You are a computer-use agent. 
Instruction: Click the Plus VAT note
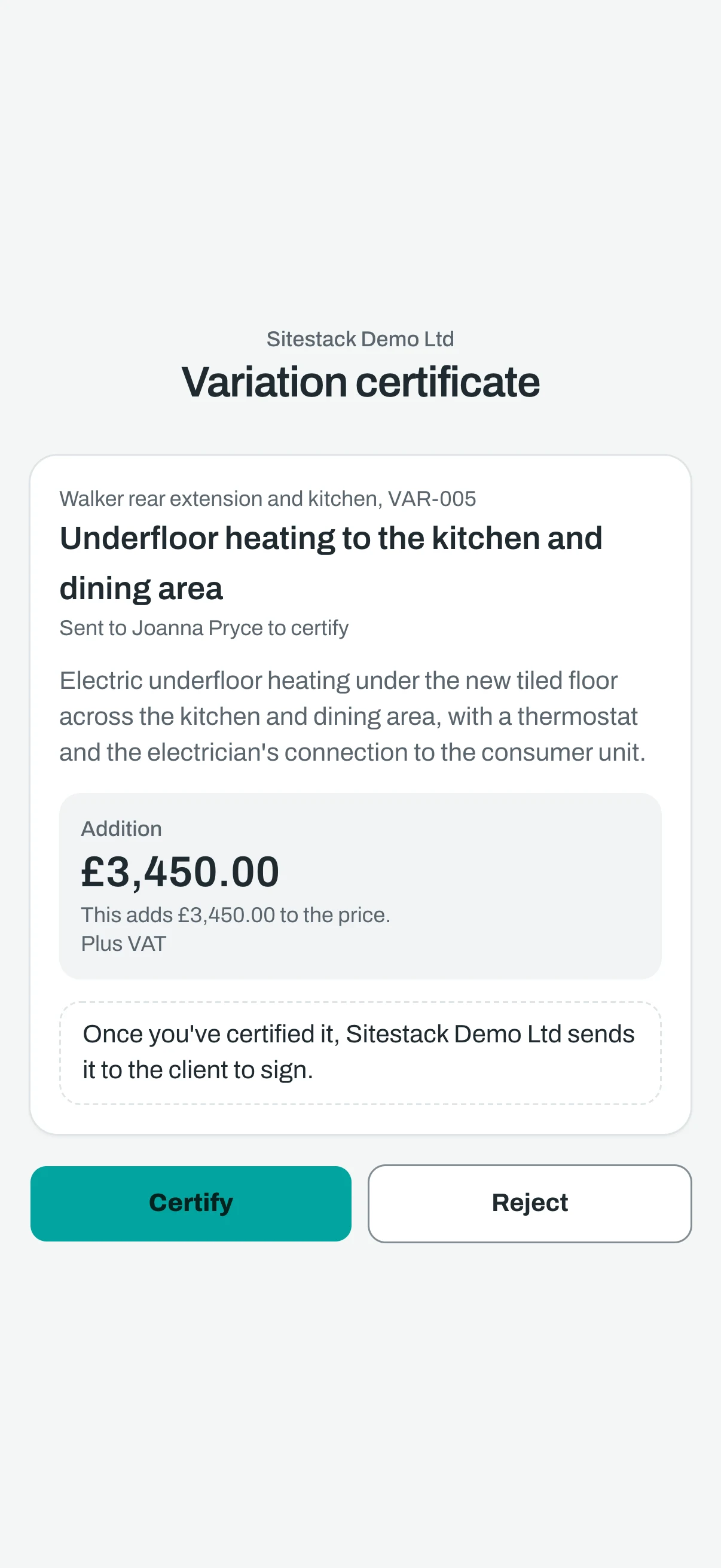pyautogui.click(x=124, y=944)
